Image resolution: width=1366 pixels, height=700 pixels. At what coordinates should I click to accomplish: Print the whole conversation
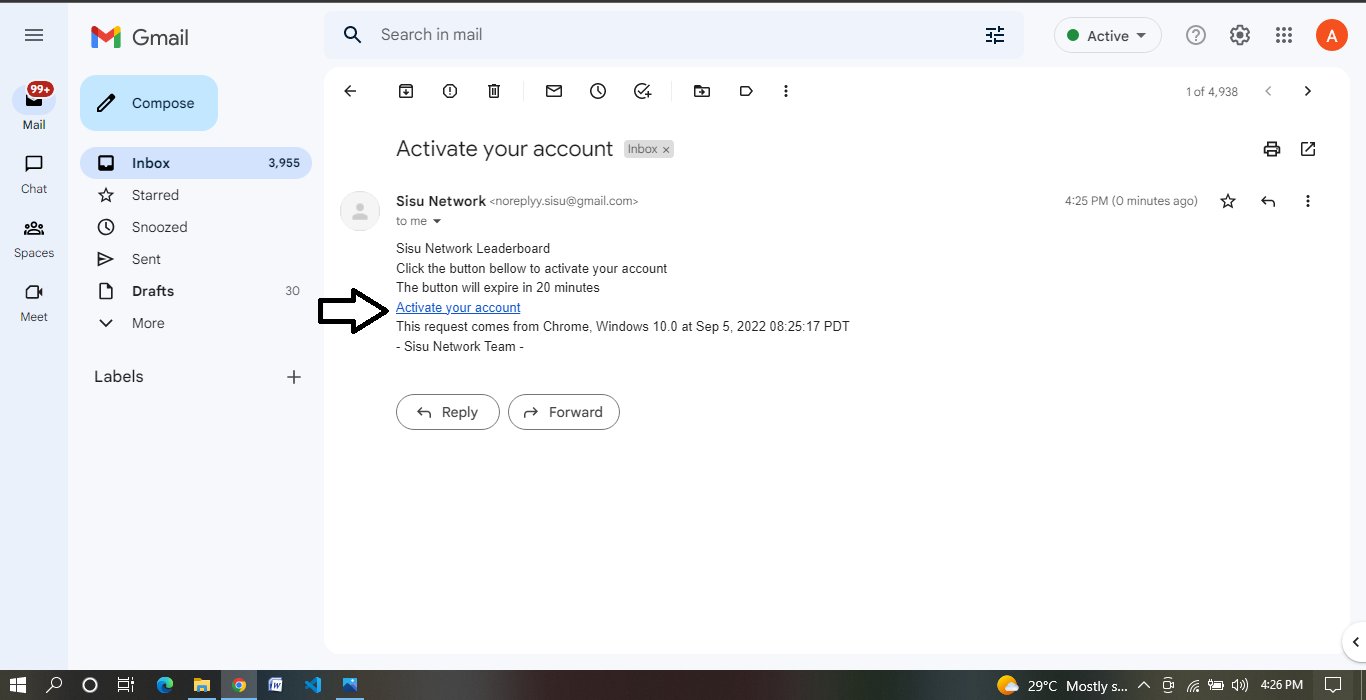click(1272, 149)
